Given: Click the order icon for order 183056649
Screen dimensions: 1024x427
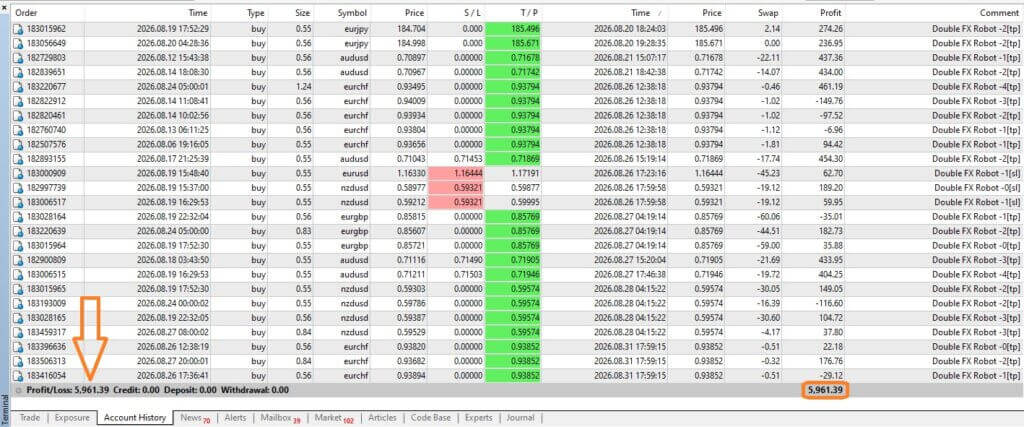Looking at the screenshot, I should click(18, 43).
